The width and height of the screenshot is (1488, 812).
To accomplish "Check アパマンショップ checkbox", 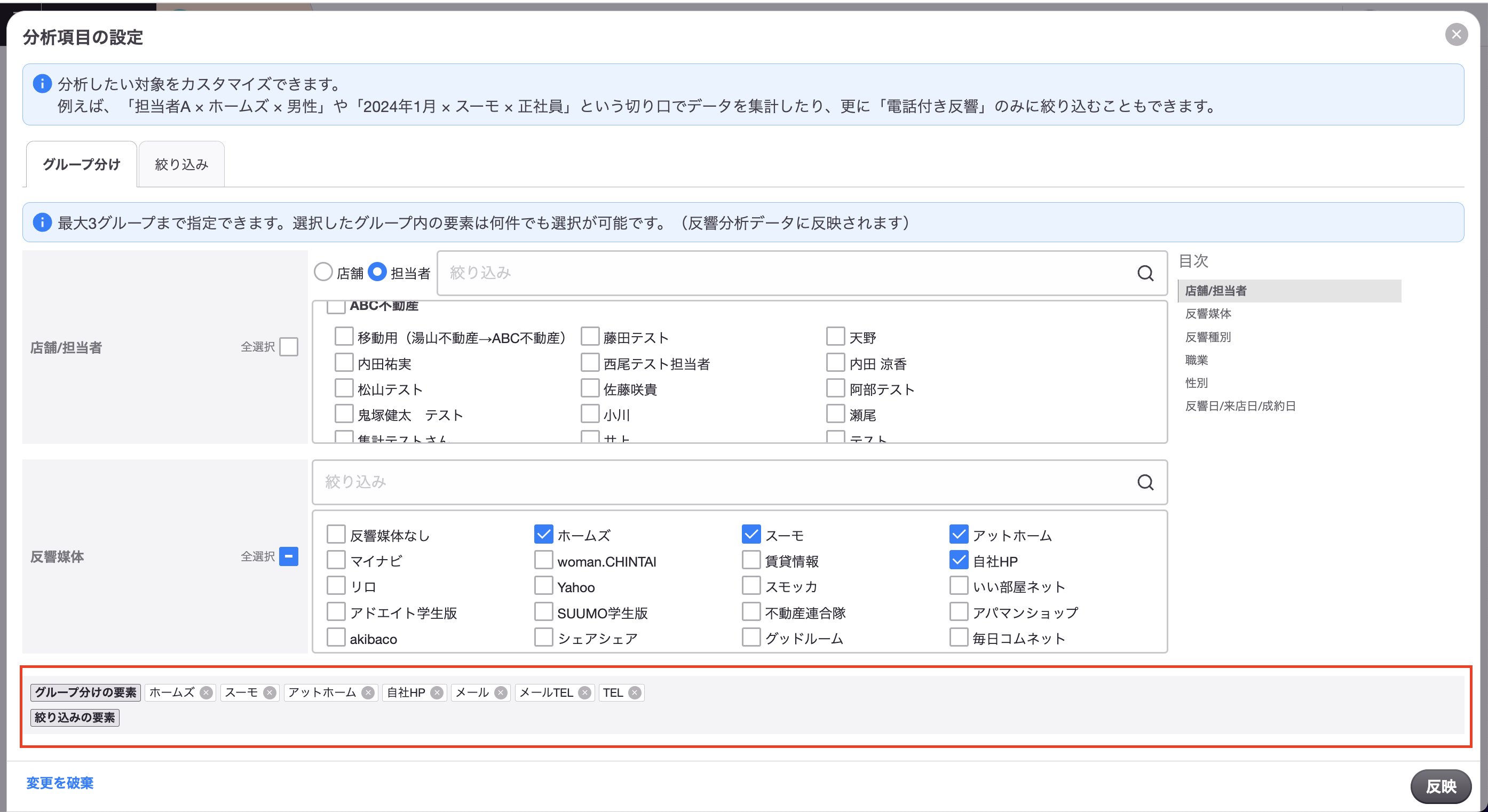I will pyautogui.click(x=959, y=612).
